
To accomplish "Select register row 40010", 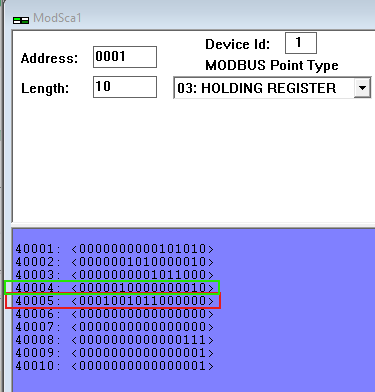I will pos(114,366).
